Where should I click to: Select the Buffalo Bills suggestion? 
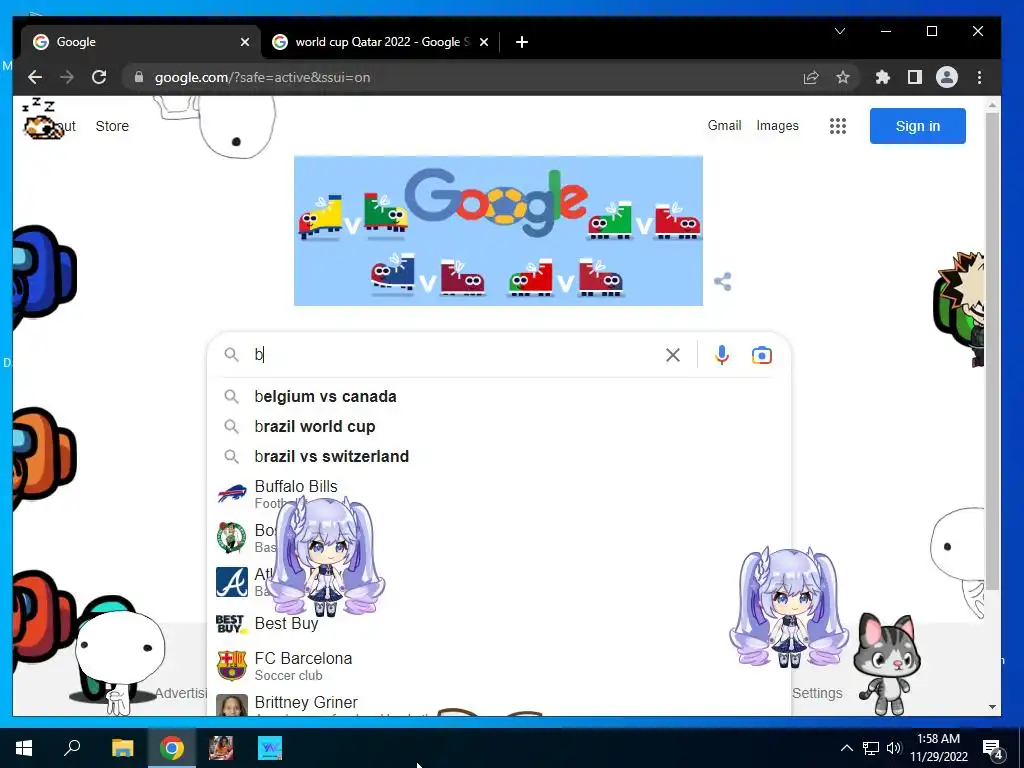click(499, 494)
